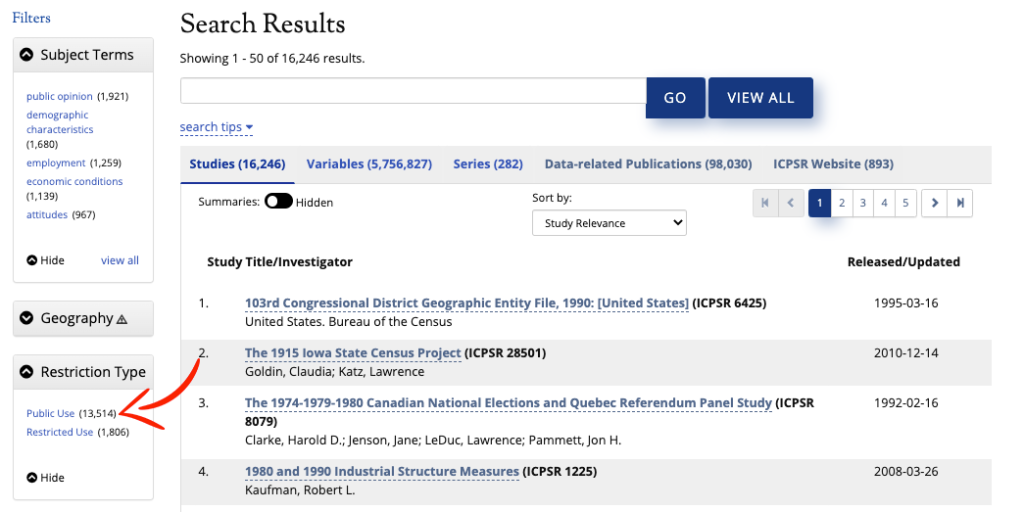Go to first page of results
The image size is (1024, 512).
(x=765, y=203)
